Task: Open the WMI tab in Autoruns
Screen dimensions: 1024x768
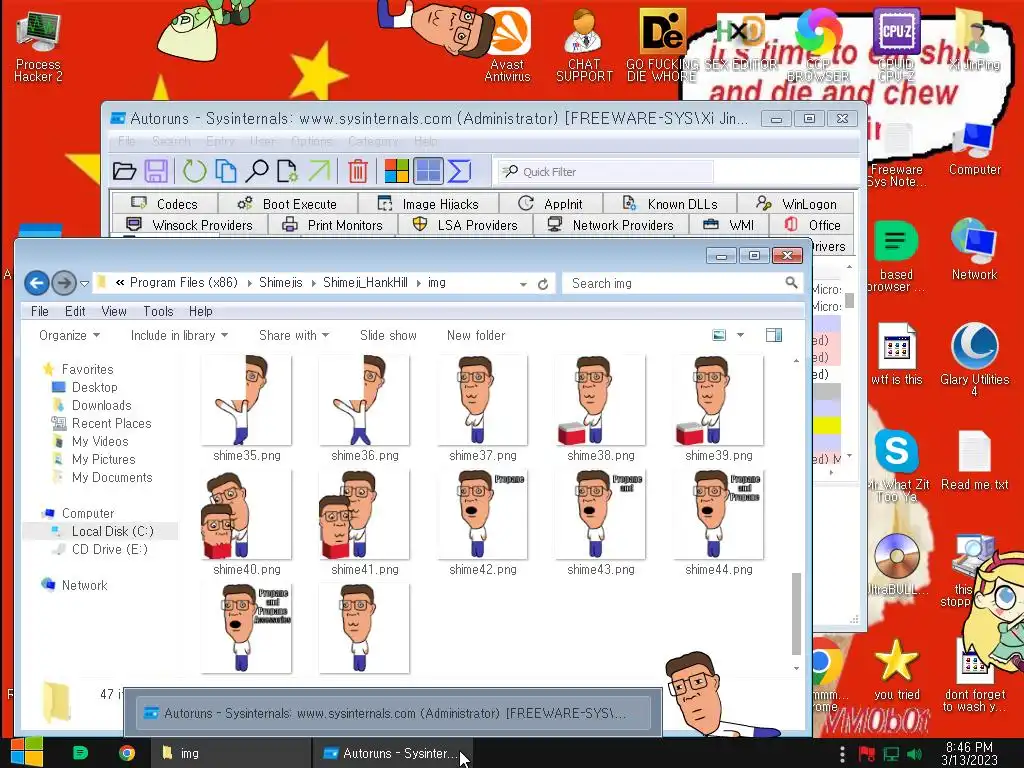Action: tap(729, 225)
